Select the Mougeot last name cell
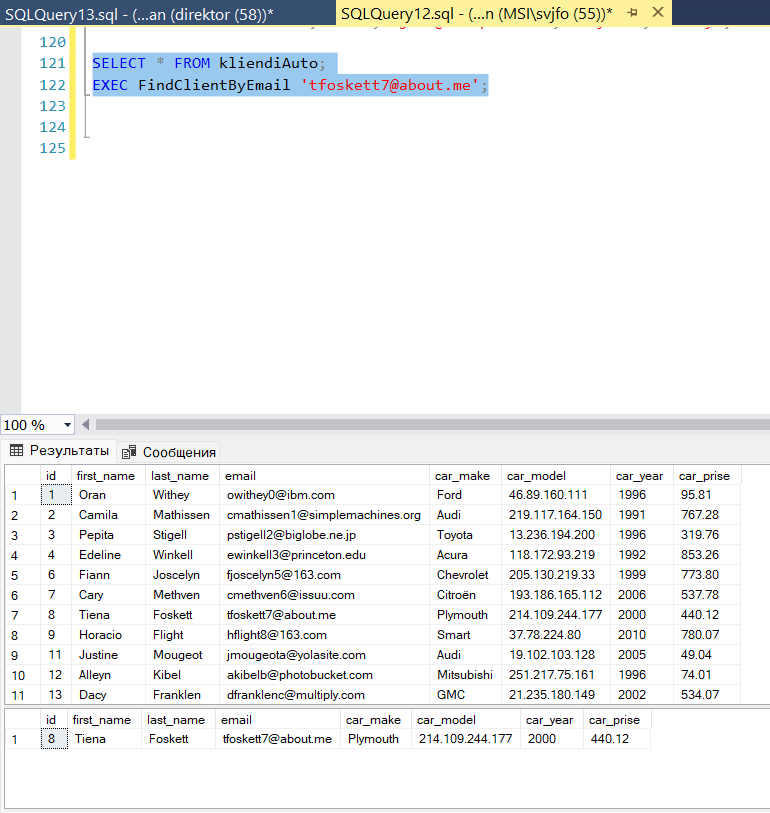This screenshot has width=770, height=813. tap(183, 655)
